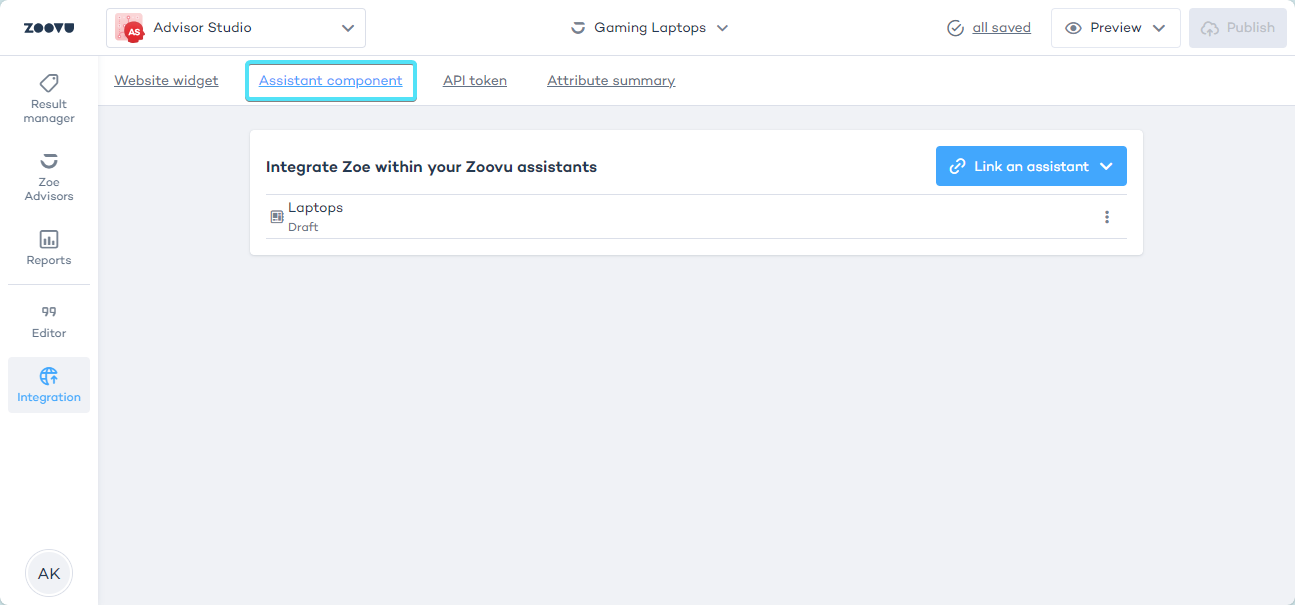
Task: Select the Integration sidebar icon
Action: pyautogui.click(x=49, y=385)
